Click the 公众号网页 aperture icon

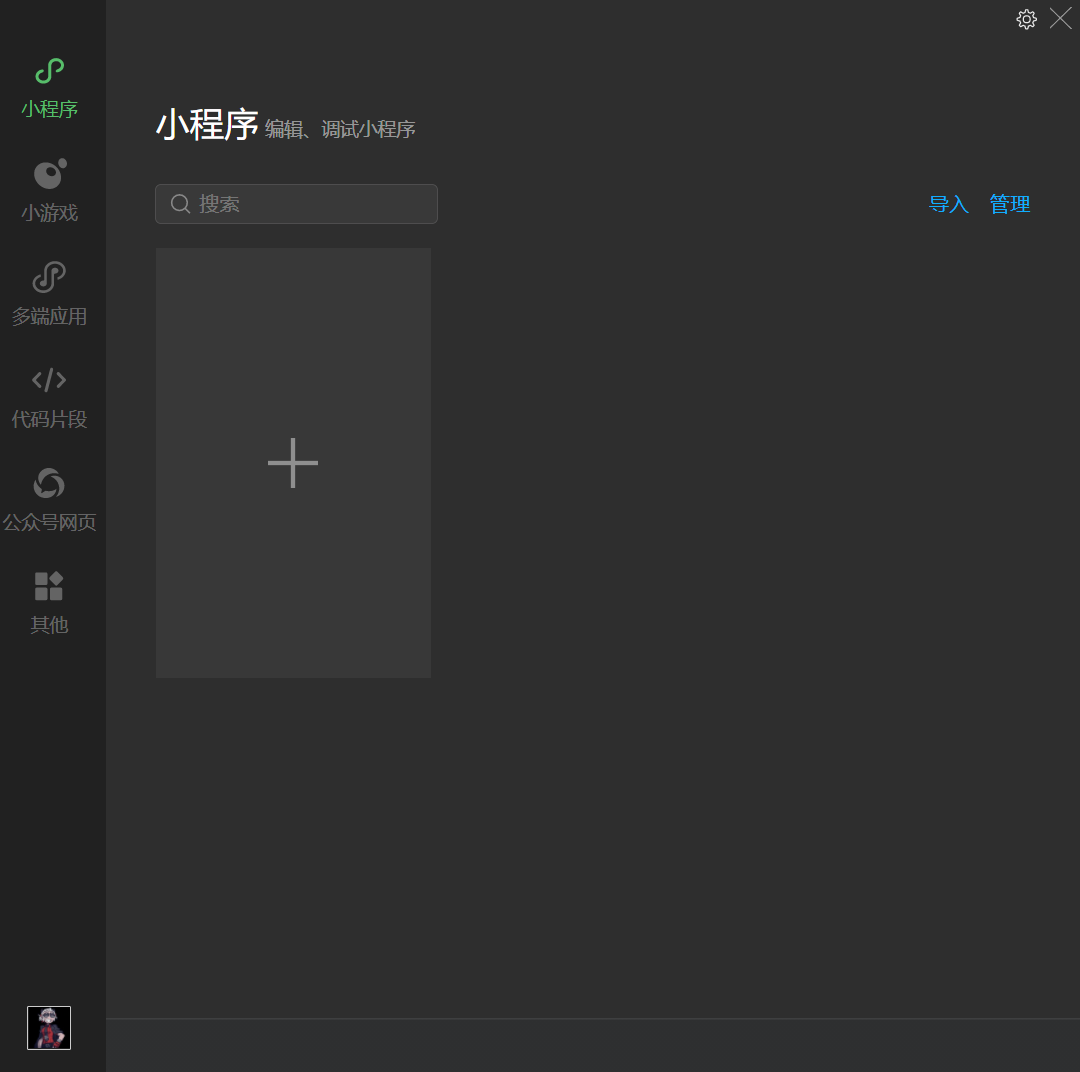pyautogui.click(x=49, y=484)
